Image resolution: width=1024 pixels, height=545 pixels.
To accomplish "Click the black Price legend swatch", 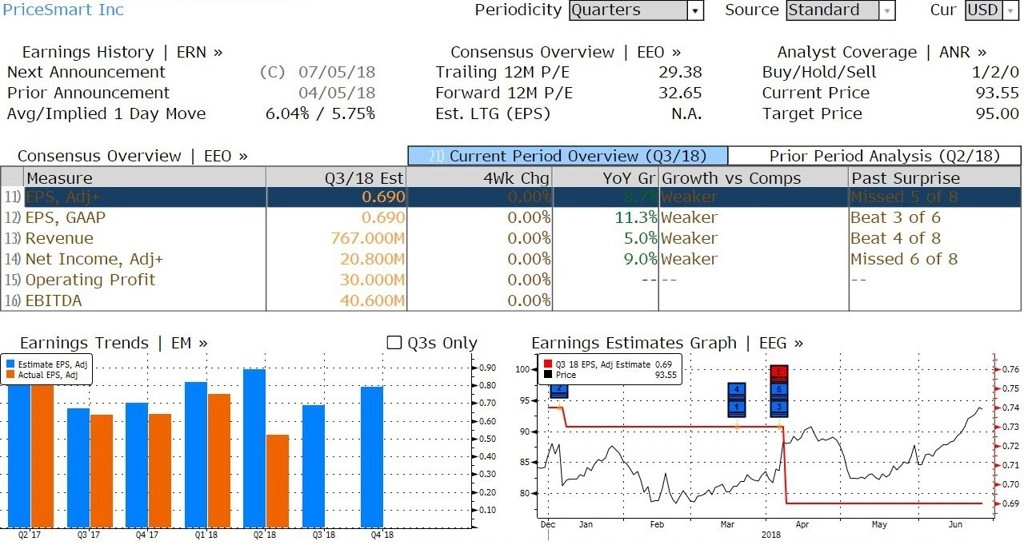I will pos(547,375).
